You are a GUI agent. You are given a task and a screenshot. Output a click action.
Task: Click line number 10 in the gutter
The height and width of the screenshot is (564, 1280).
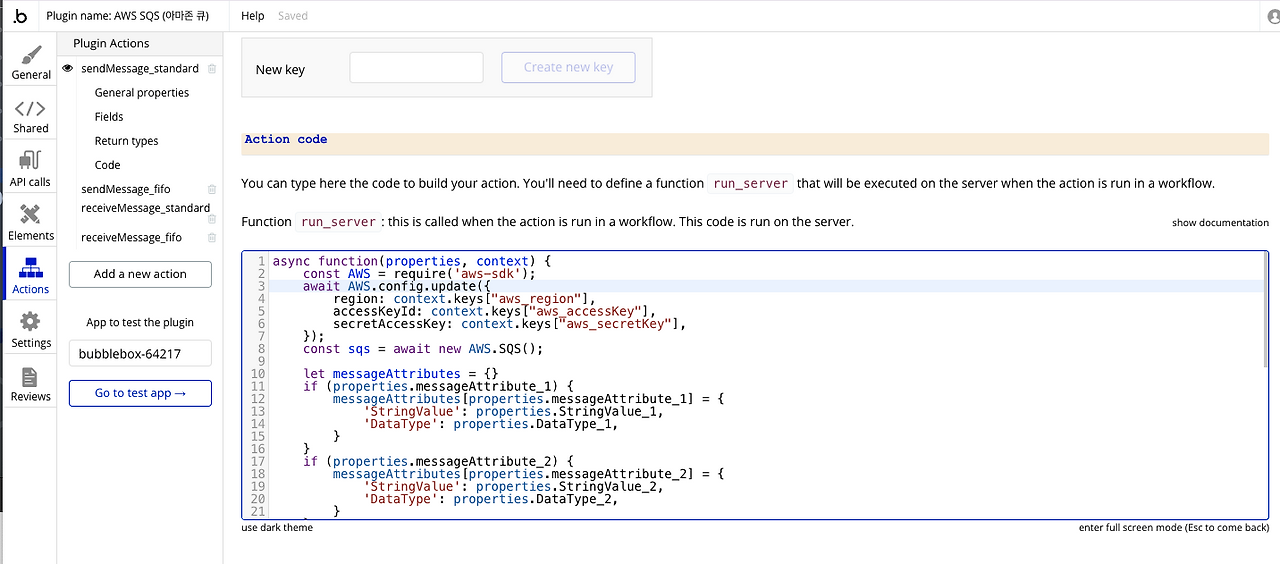tap(259, 374)
